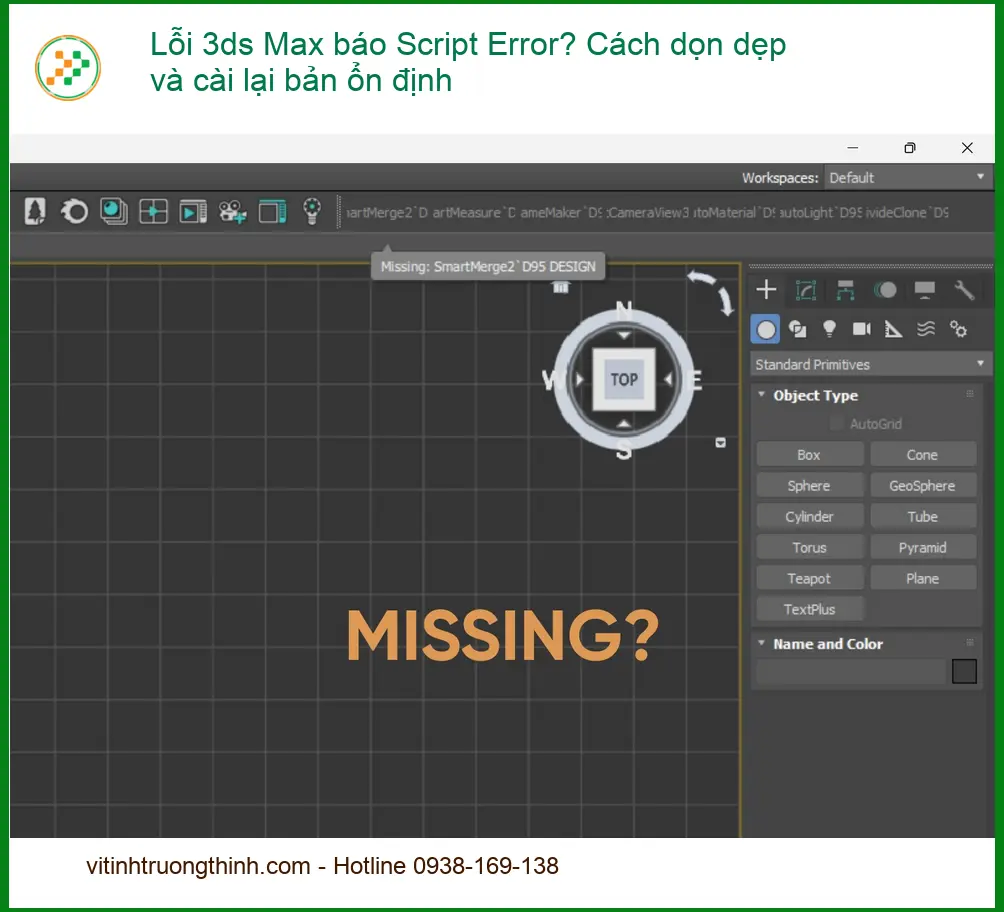Select the Cameras category icon
The height and width of the screenshot is (912, 1004).
pos(862,329)
